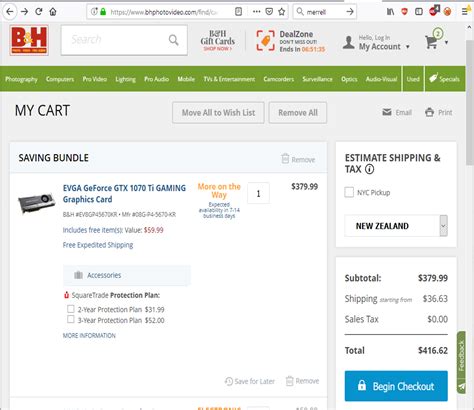Bookmark page with star icon

(x=282, y=12)
